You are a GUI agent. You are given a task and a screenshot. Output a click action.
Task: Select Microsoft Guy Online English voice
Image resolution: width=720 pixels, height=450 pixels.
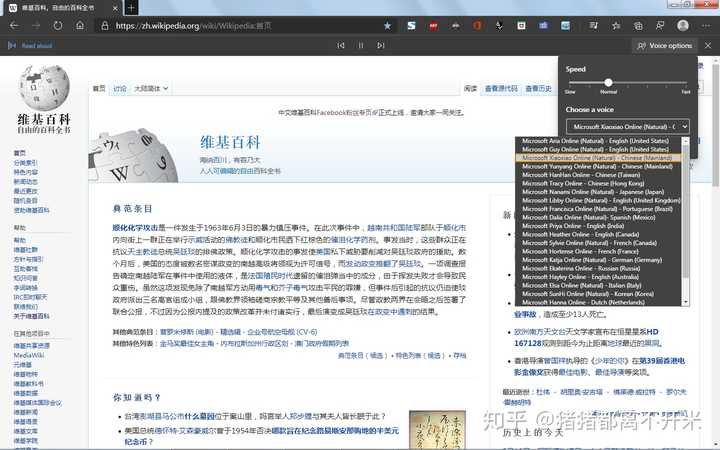598,149
